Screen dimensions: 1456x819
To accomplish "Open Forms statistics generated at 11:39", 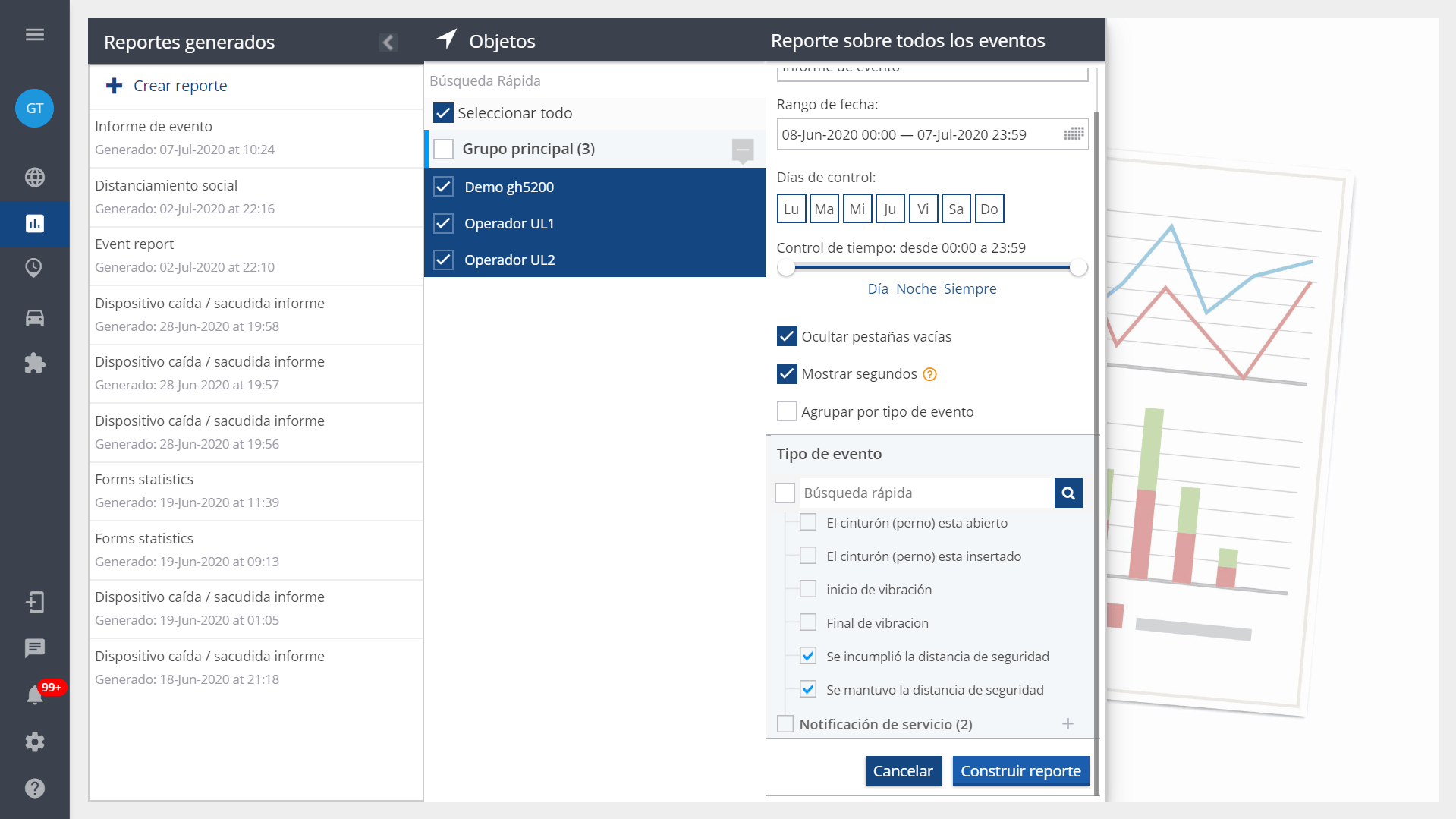I will coord(256,491).
